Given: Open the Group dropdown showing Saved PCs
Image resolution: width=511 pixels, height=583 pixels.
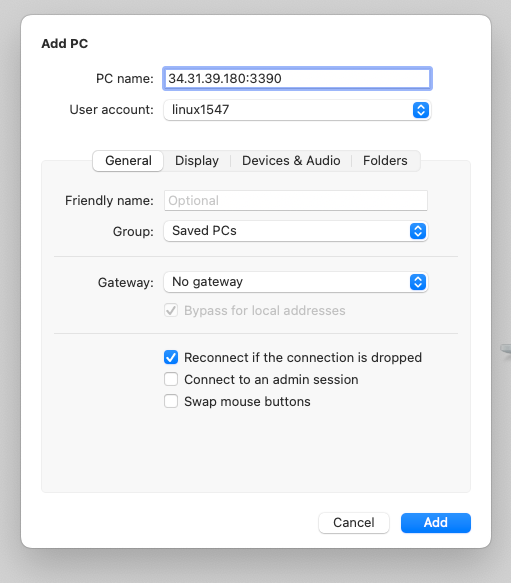Looking at the screenshot, I should (296, 231).
